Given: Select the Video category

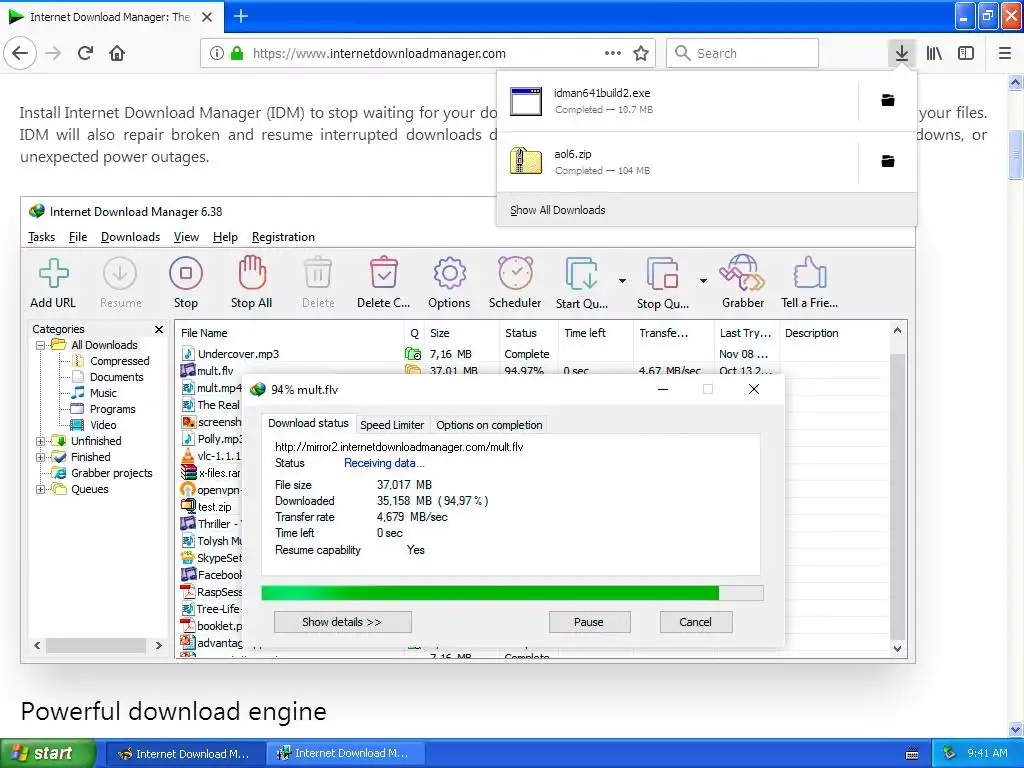Looking at the screenshot, I should (103, 425).
